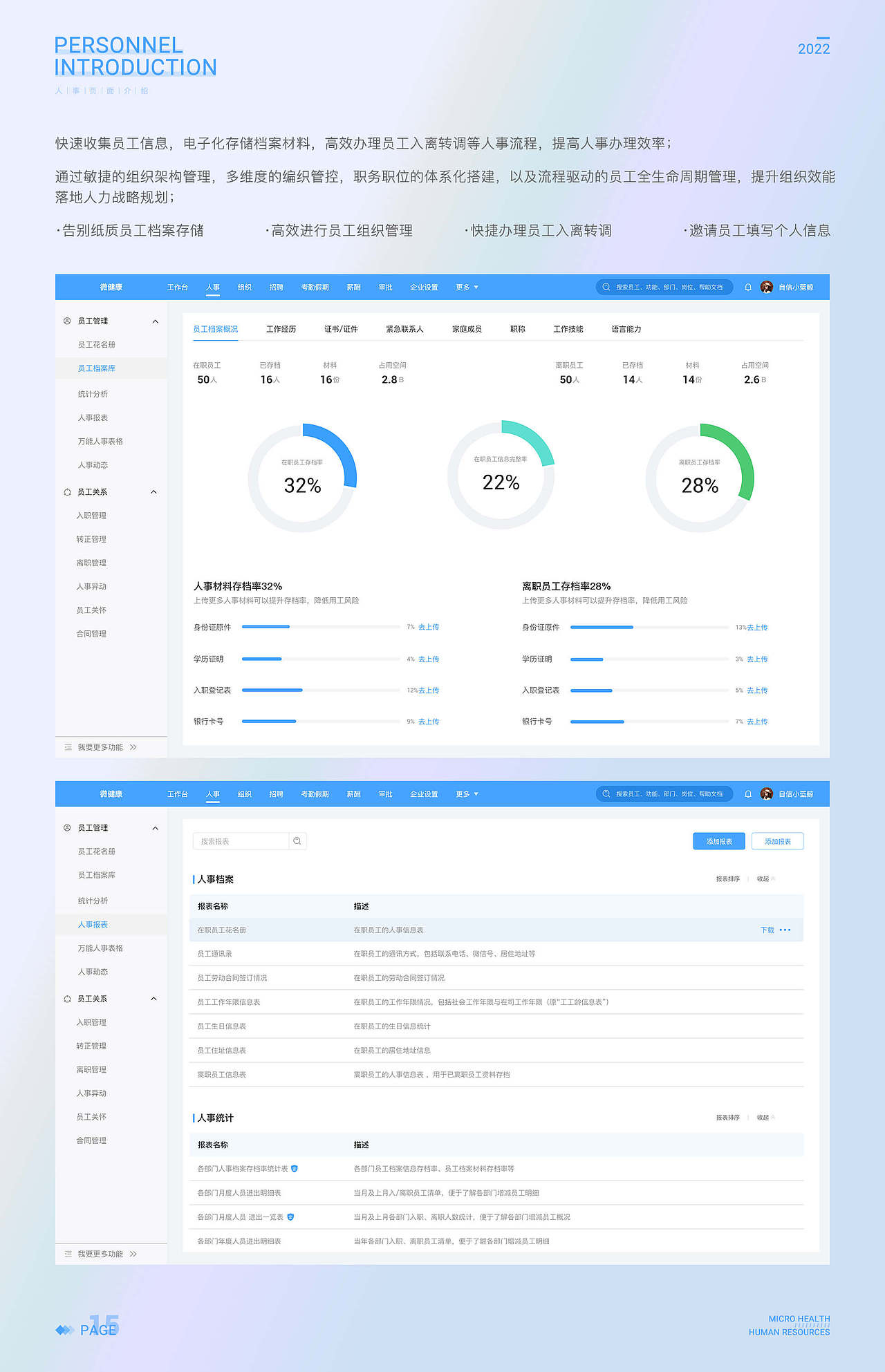Click shield badge next to 各部门人事档案存档率统计表

click(x=295, y=1169)
